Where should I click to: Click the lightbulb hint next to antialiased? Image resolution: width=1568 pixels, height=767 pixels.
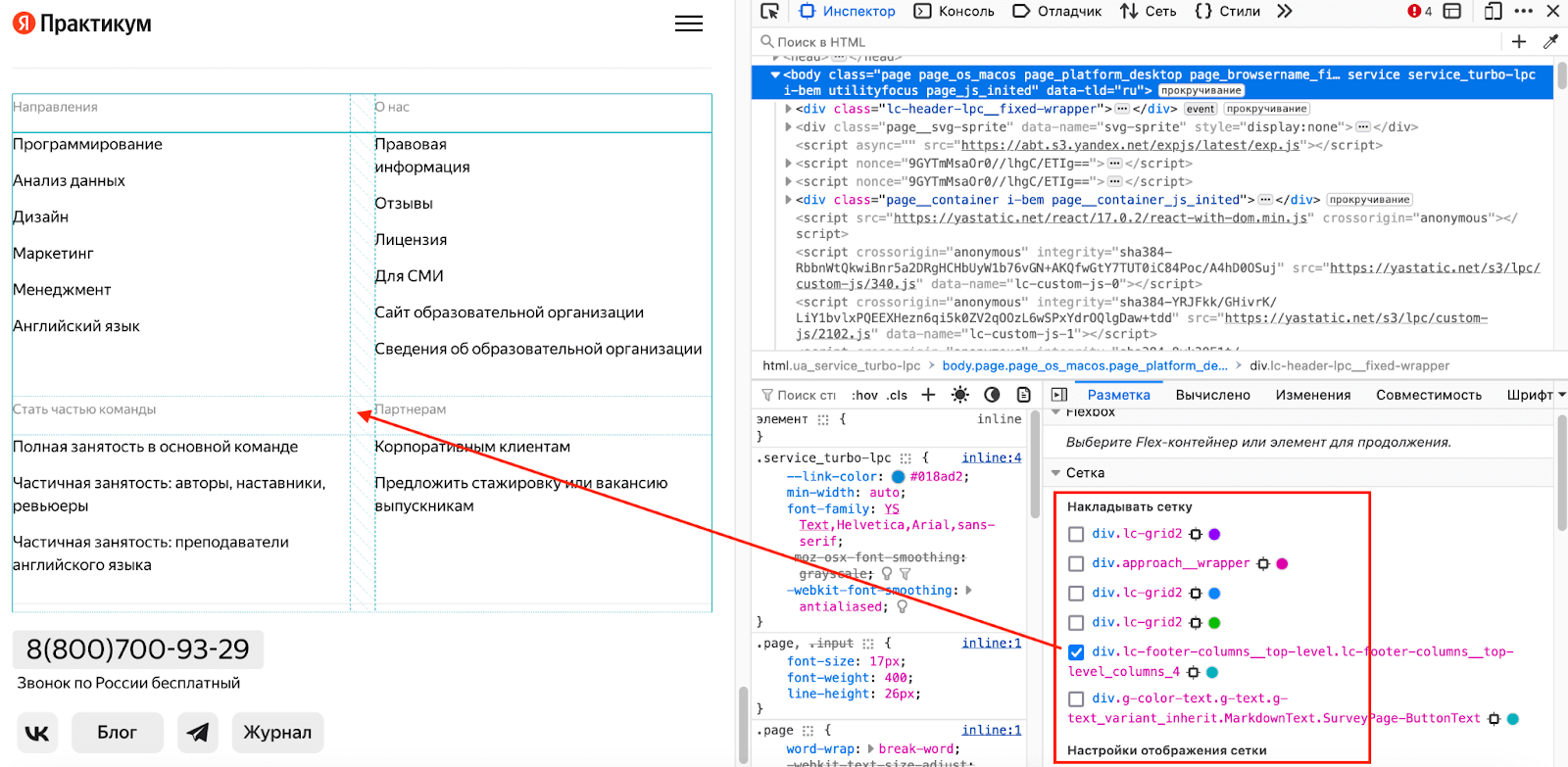pos(902,606)
